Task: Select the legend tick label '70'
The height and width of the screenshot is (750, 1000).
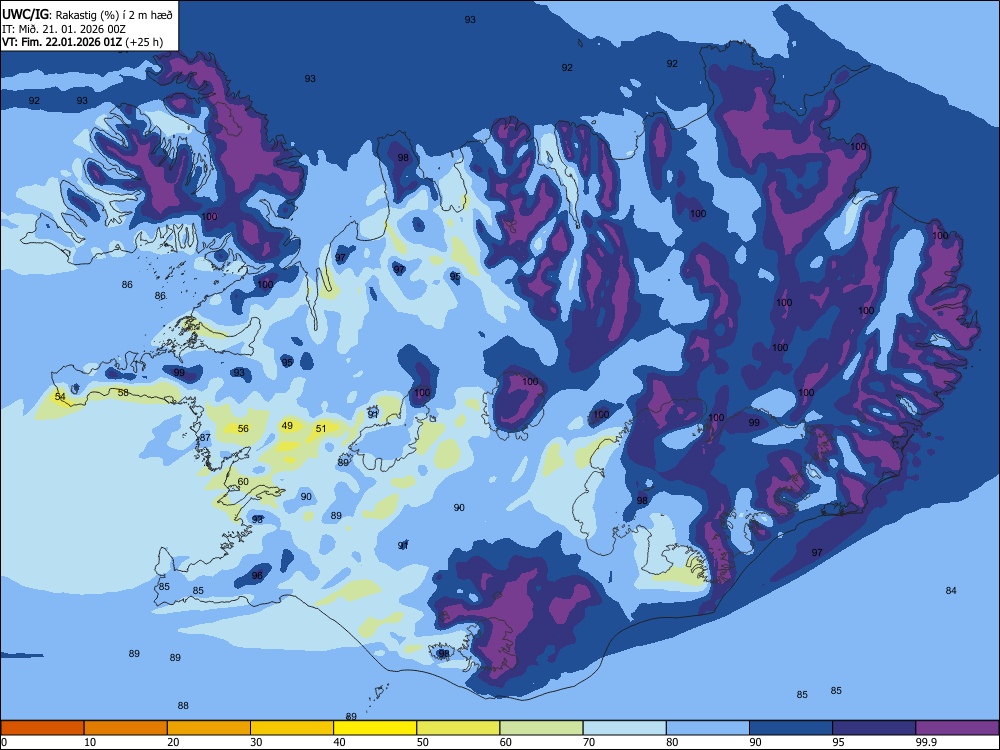Action: pos(589,742)
